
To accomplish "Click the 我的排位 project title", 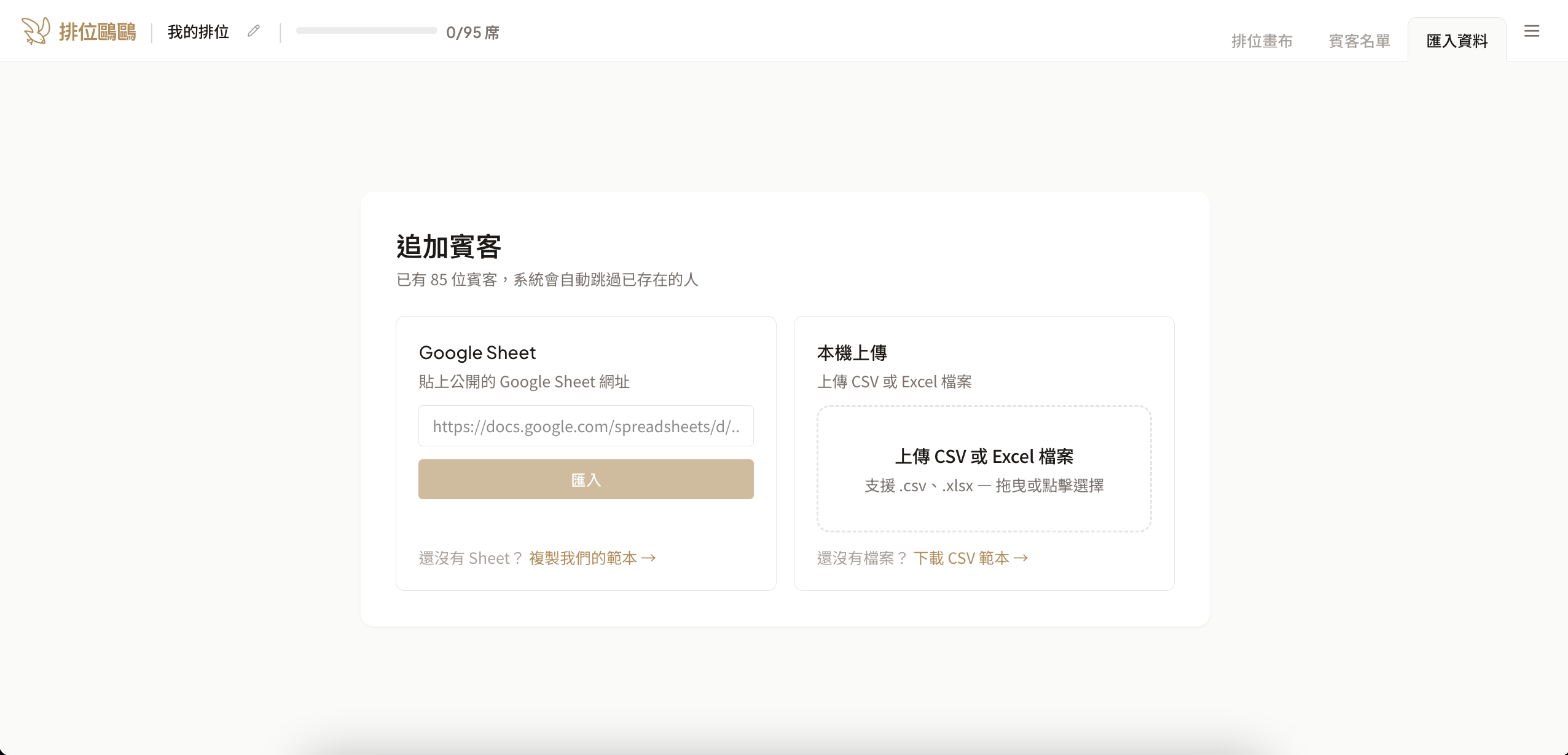I will tap(198, 32).
